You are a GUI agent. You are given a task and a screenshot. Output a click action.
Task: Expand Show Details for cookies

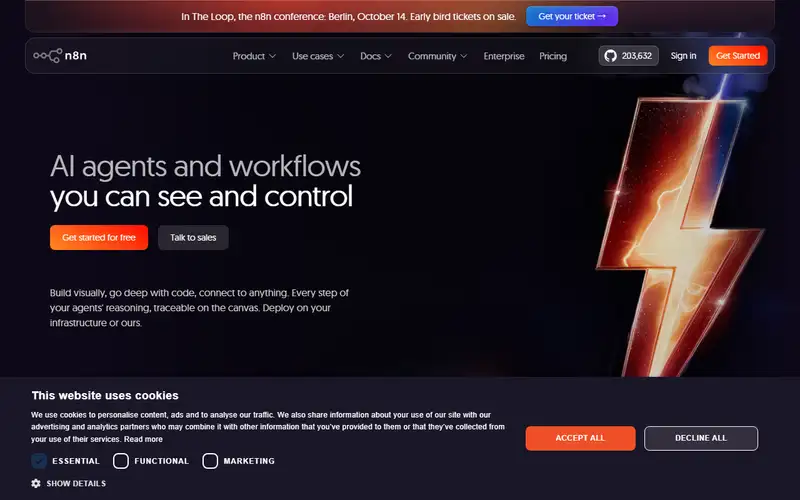[76, 483]
